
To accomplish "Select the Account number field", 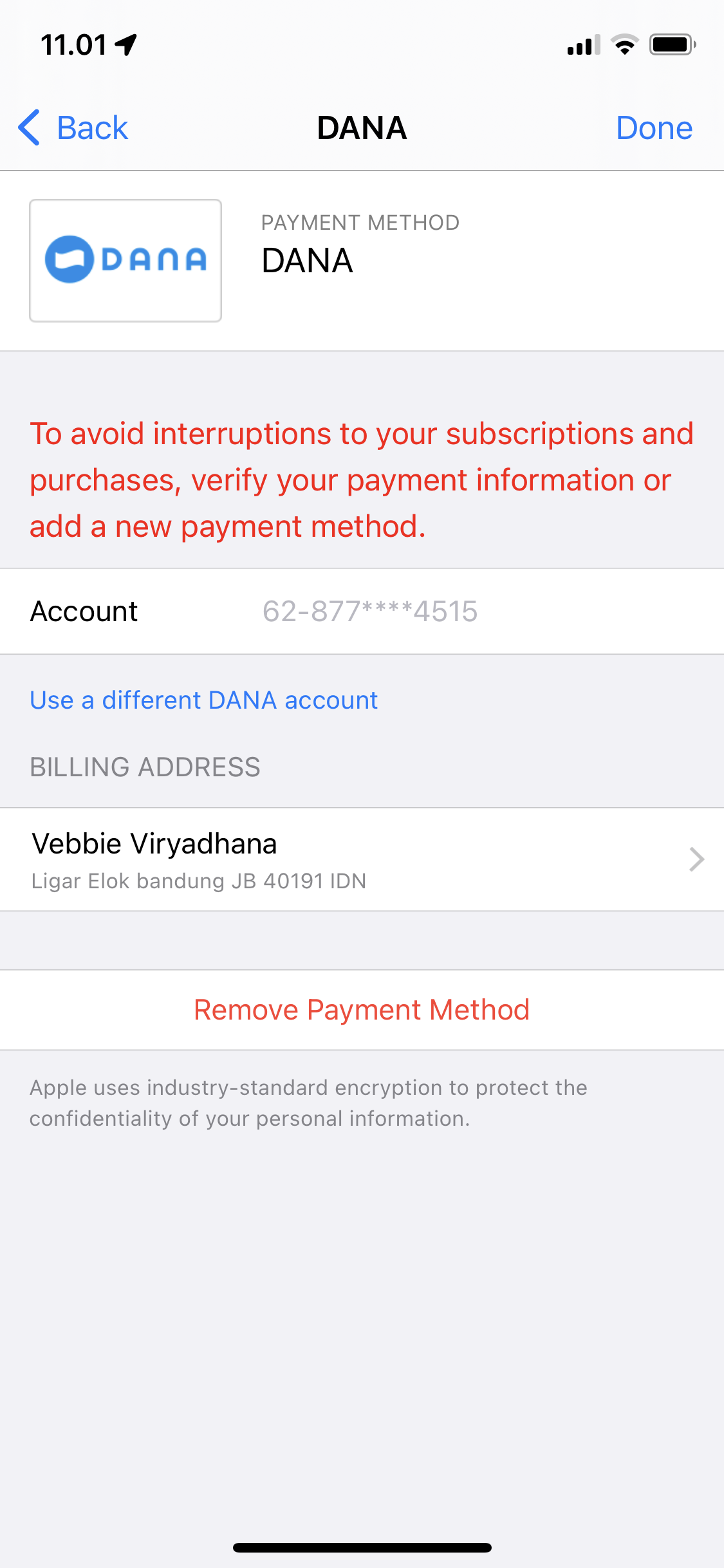I will coord(370,611).
